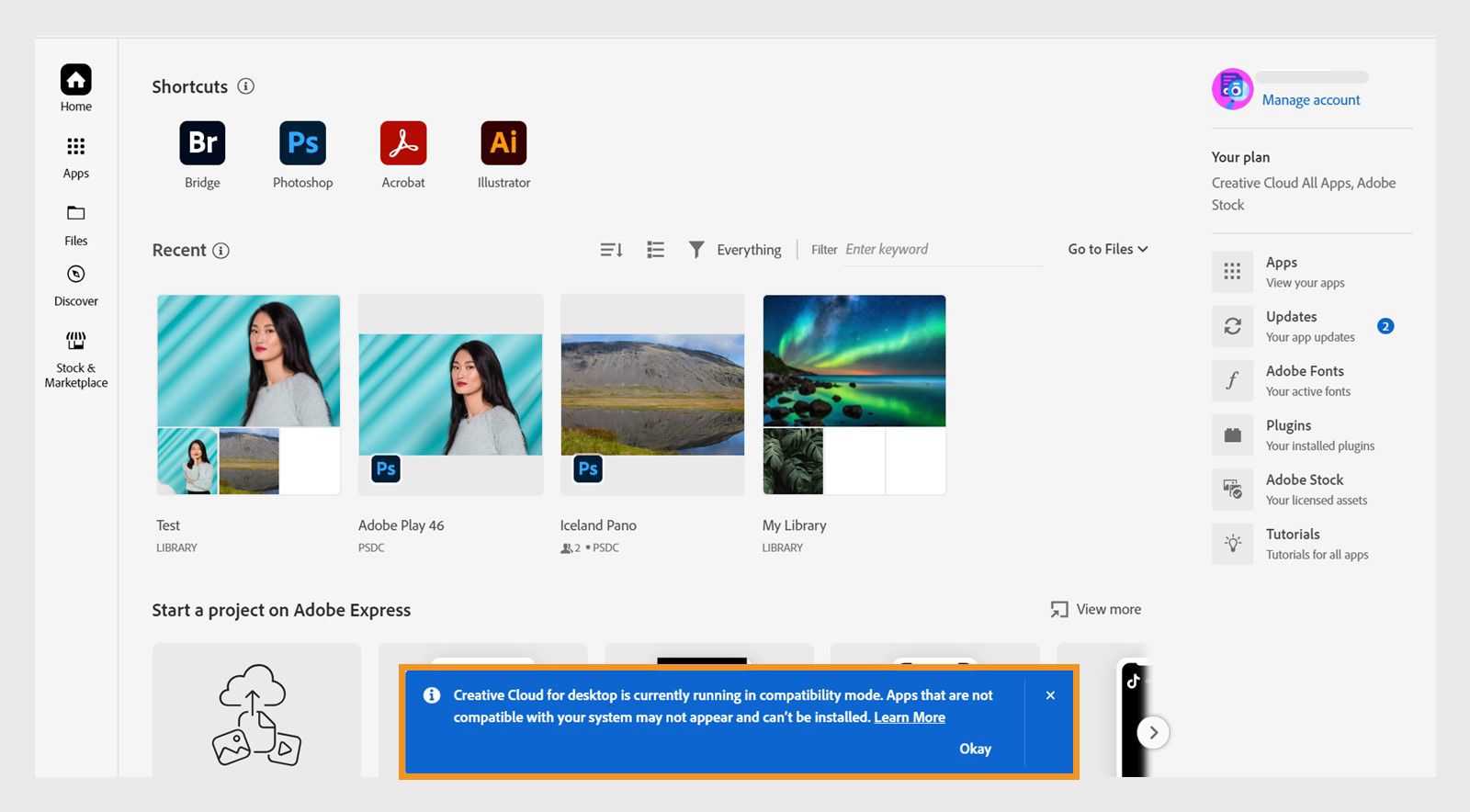Click the 'Iceland Pano' file name
The image size is (1470, 812).
(x=598, y=525)
